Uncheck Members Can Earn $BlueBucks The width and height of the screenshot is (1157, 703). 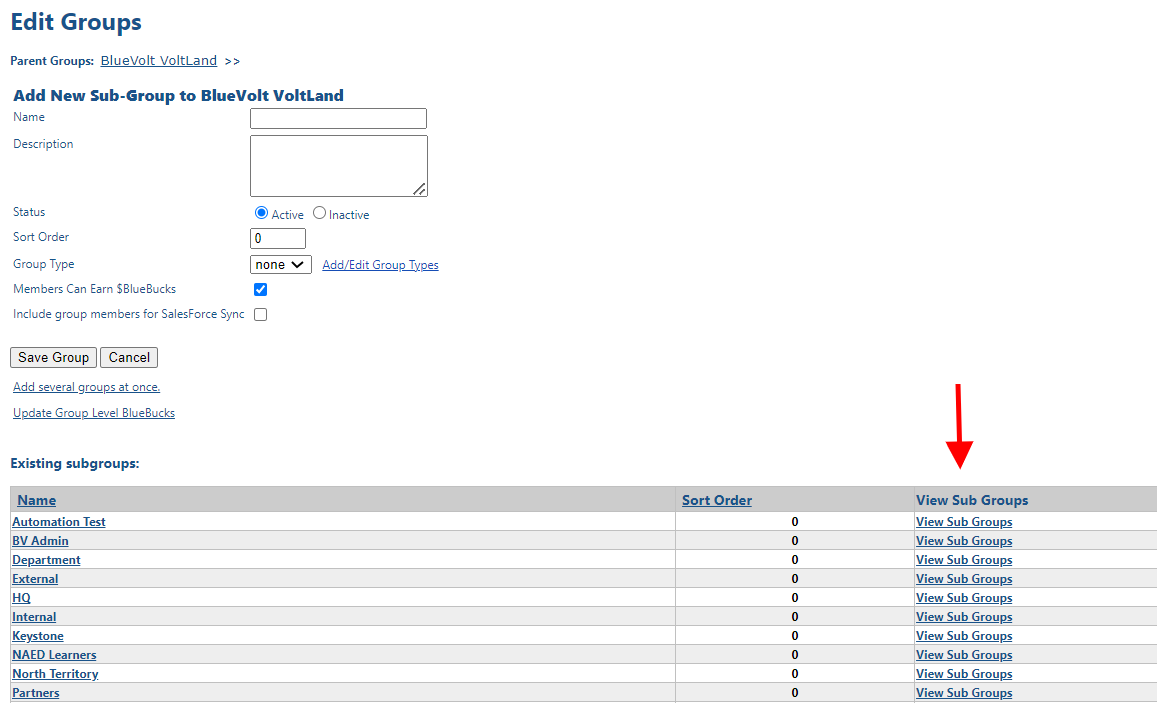(260, 289)
